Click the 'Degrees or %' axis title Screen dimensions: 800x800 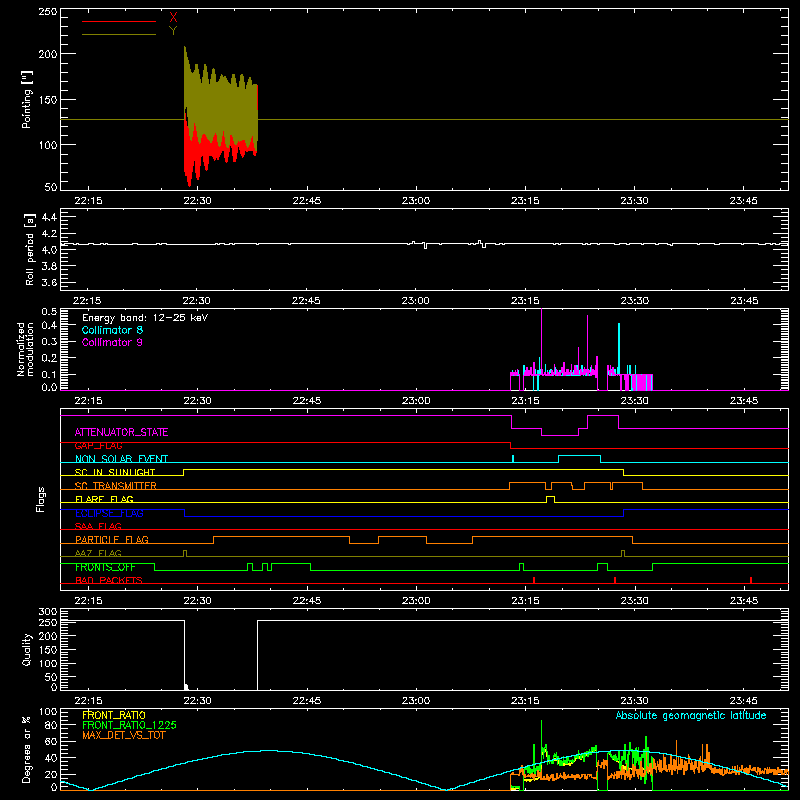(x=27, y=749)
